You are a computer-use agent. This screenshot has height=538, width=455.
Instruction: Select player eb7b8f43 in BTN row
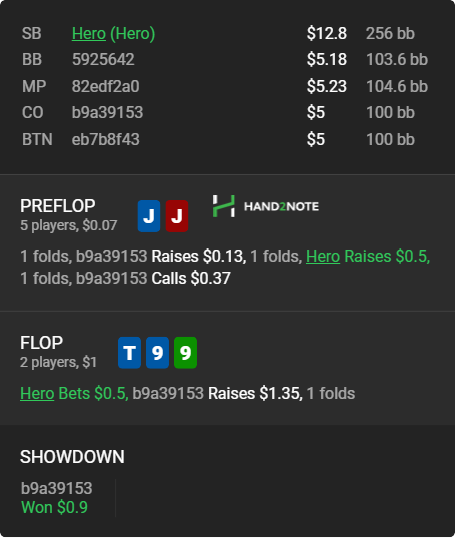click(x=106, y=139)
